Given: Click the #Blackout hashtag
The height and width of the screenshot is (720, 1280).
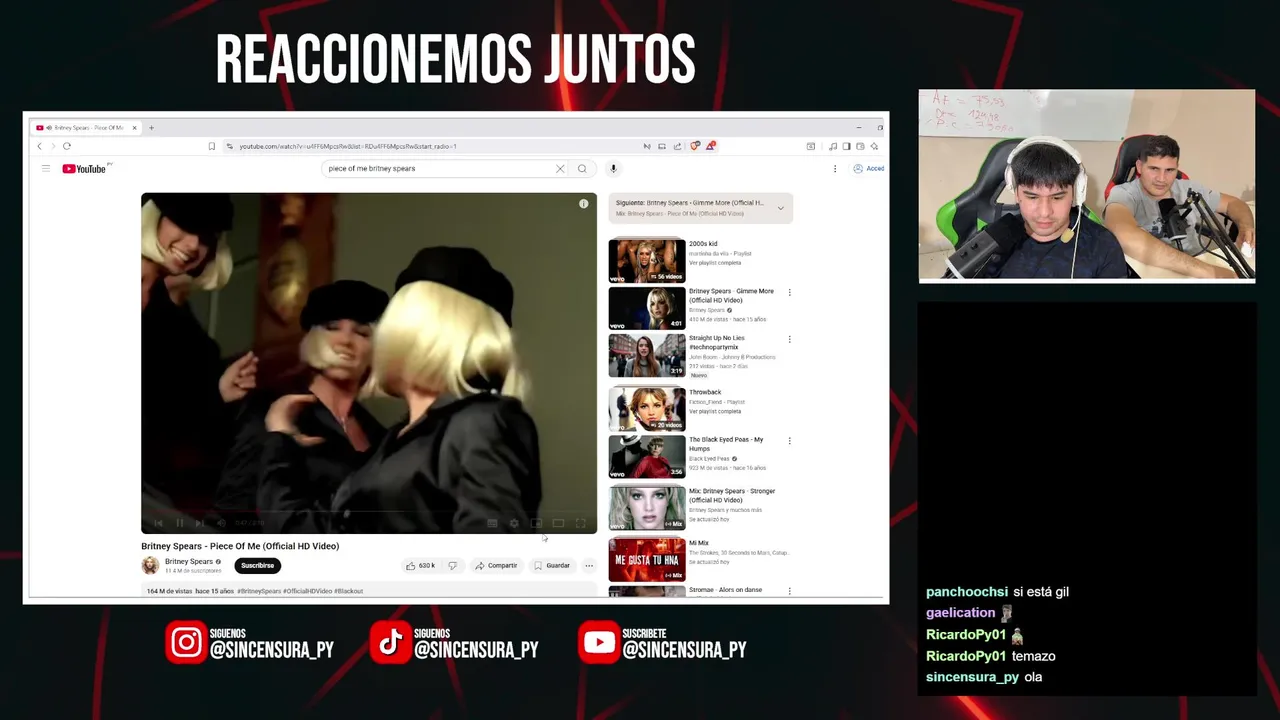Looking at the screenshot, I should (x=349, y=591).
